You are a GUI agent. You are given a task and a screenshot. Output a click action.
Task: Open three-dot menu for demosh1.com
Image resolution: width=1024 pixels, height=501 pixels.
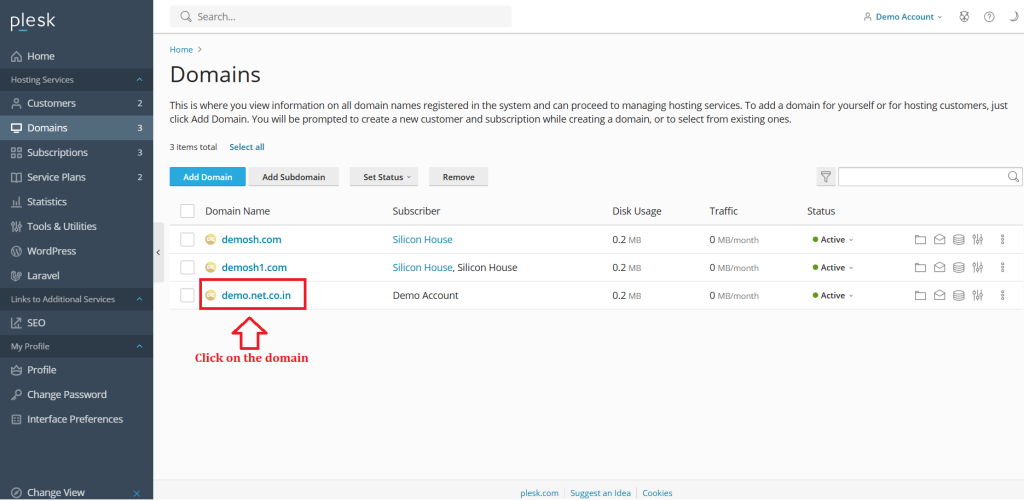(1002, 267)
